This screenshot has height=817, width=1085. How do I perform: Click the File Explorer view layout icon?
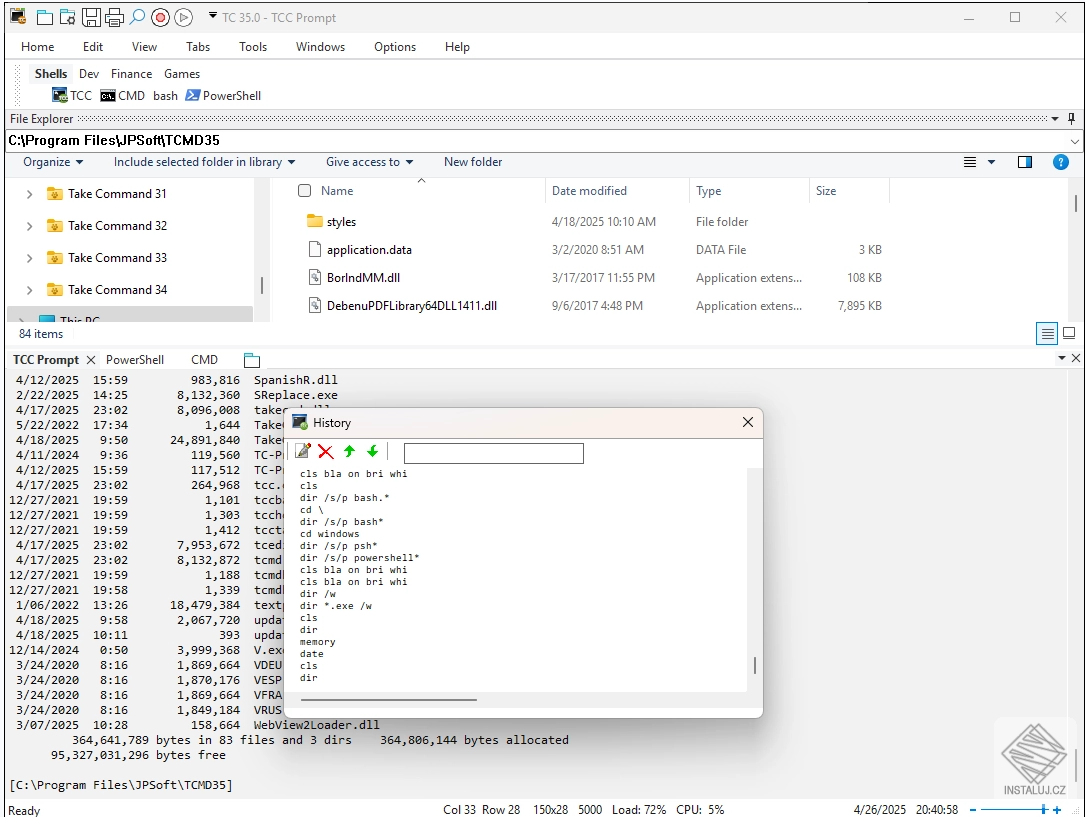click(x=970, y=162)
